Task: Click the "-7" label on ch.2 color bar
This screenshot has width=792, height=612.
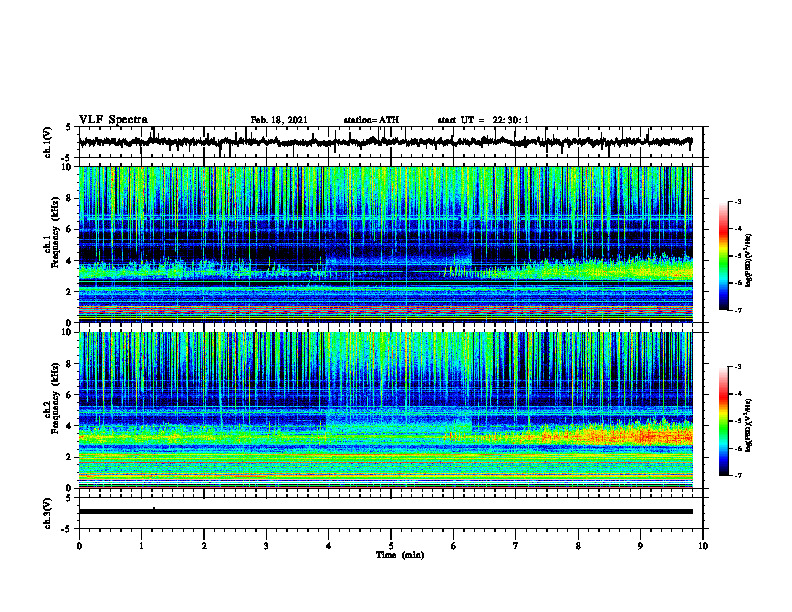Action: coord(738,475)
